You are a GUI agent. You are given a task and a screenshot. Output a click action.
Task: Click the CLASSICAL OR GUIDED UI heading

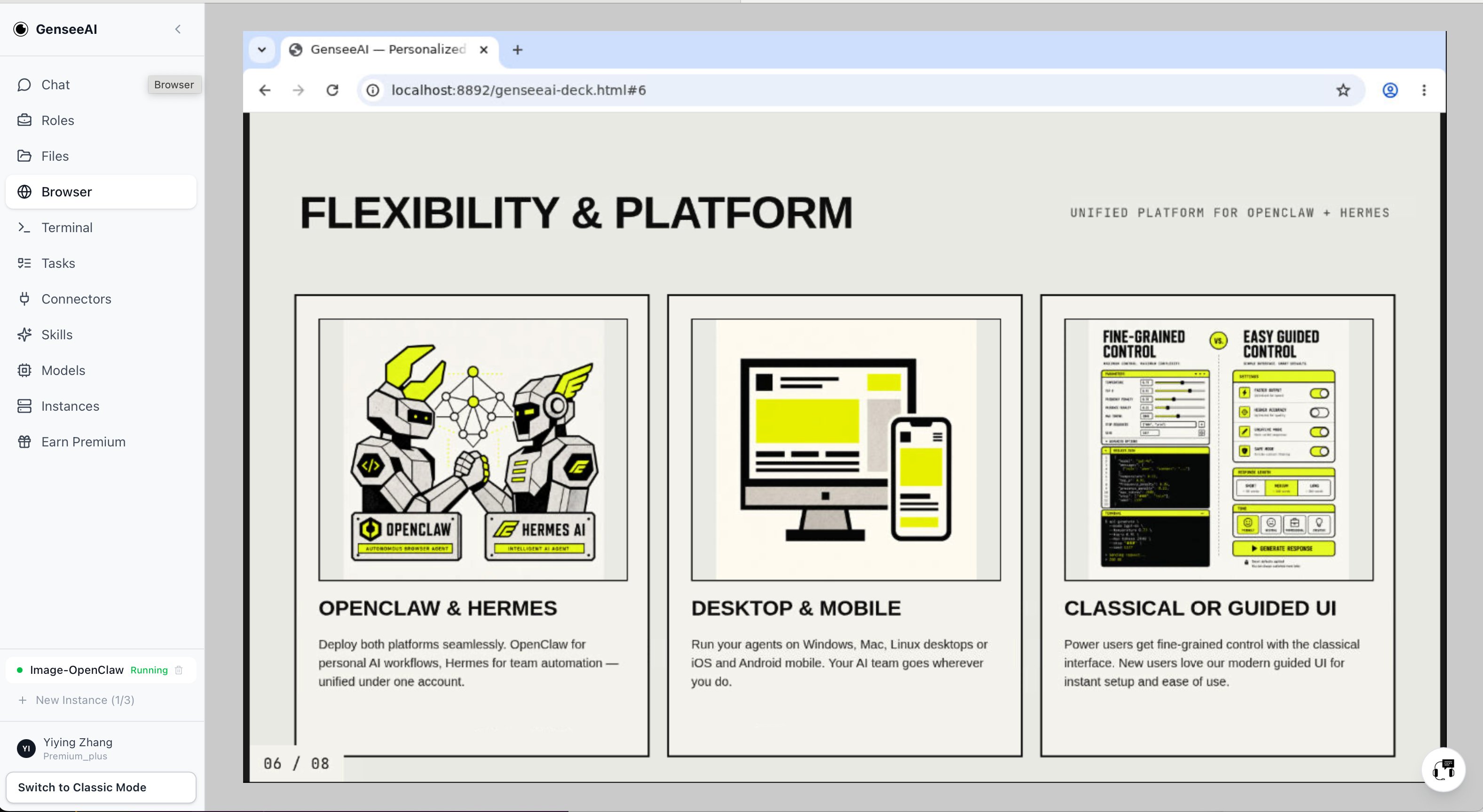tap(1200, 608)
